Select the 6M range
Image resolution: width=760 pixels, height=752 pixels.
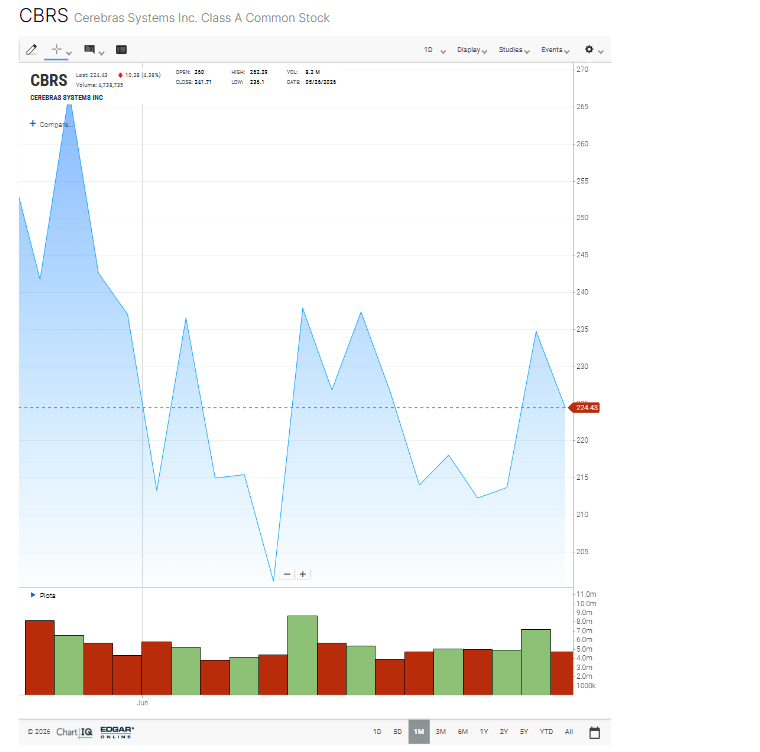pyautogui.click(x=463, y=732)
